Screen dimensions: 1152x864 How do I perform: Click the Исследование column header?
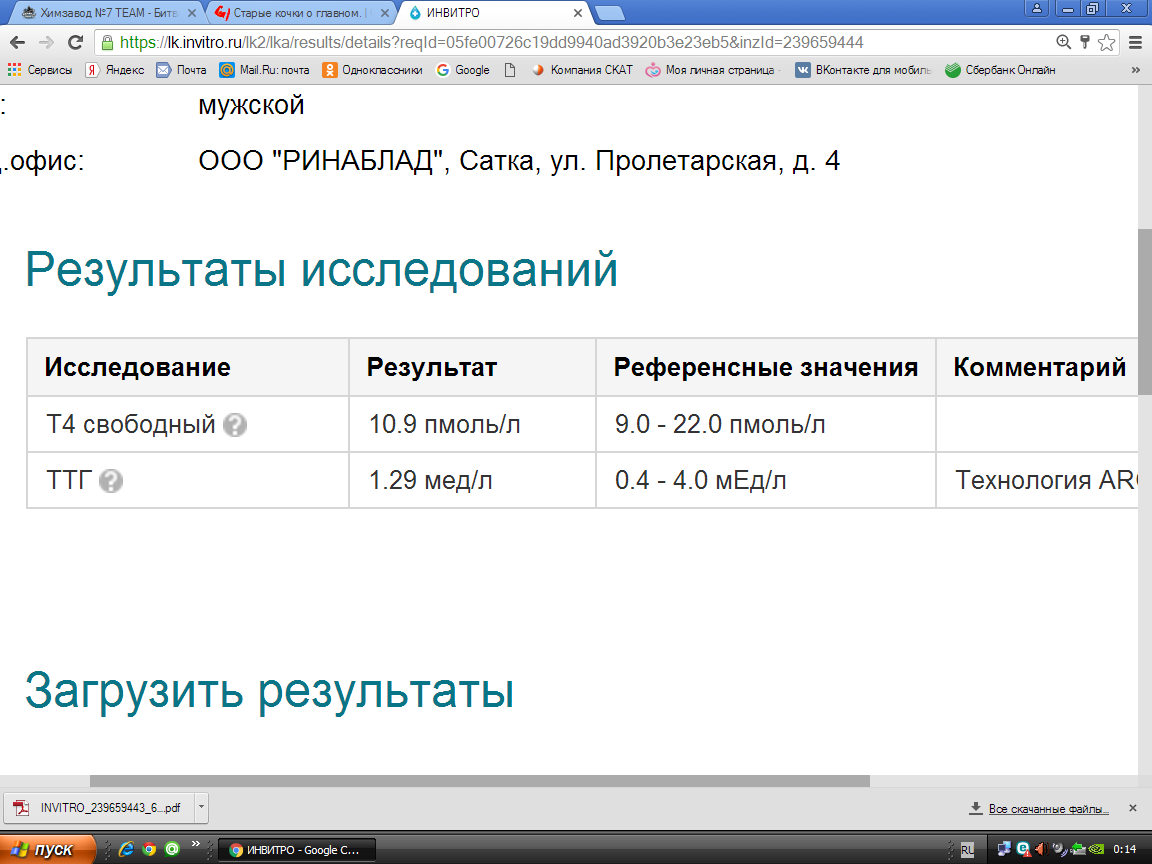pos(188,367)
